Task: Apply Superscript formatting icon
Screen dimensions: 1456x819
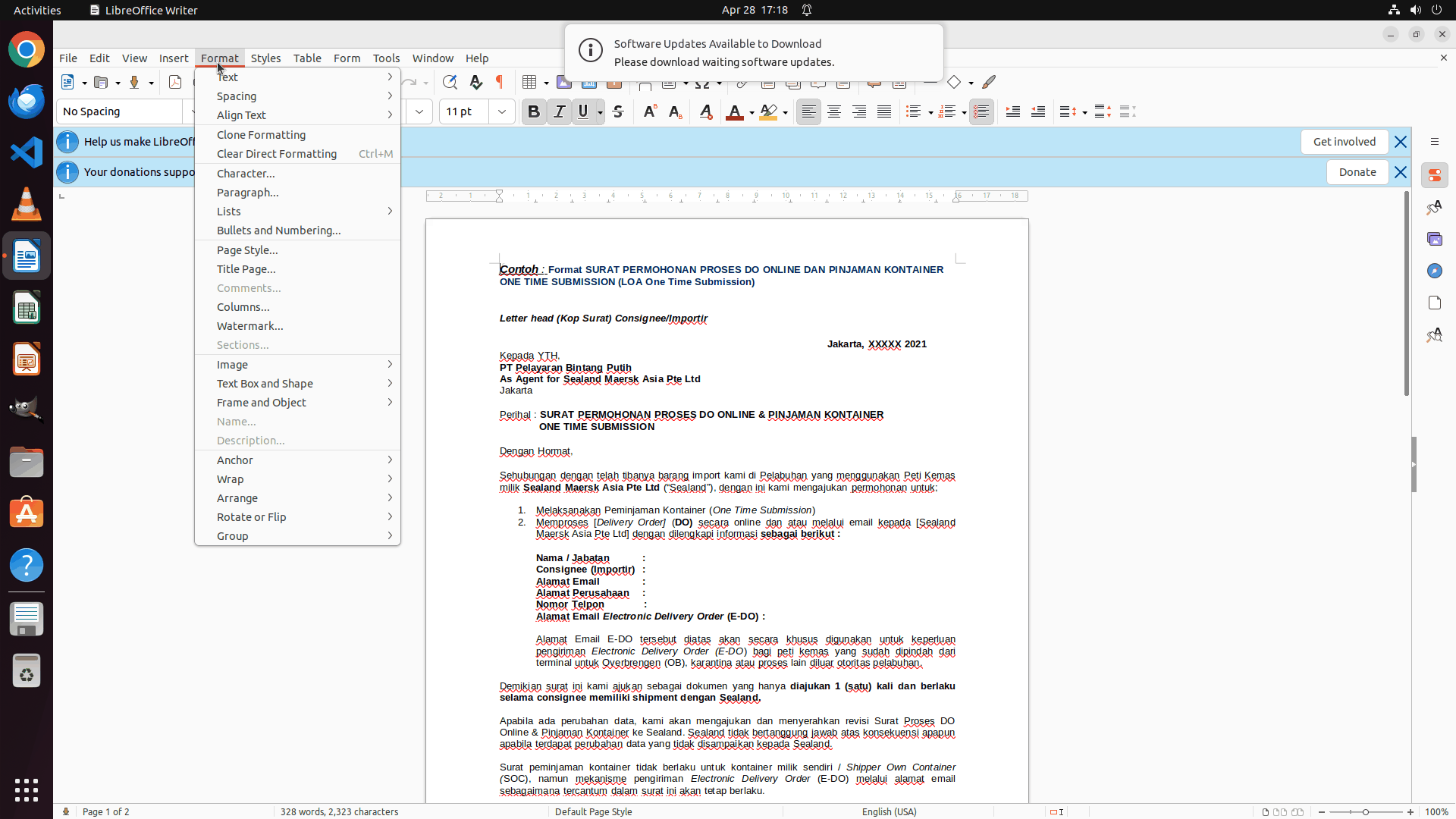Action: (x=649, y=111)
